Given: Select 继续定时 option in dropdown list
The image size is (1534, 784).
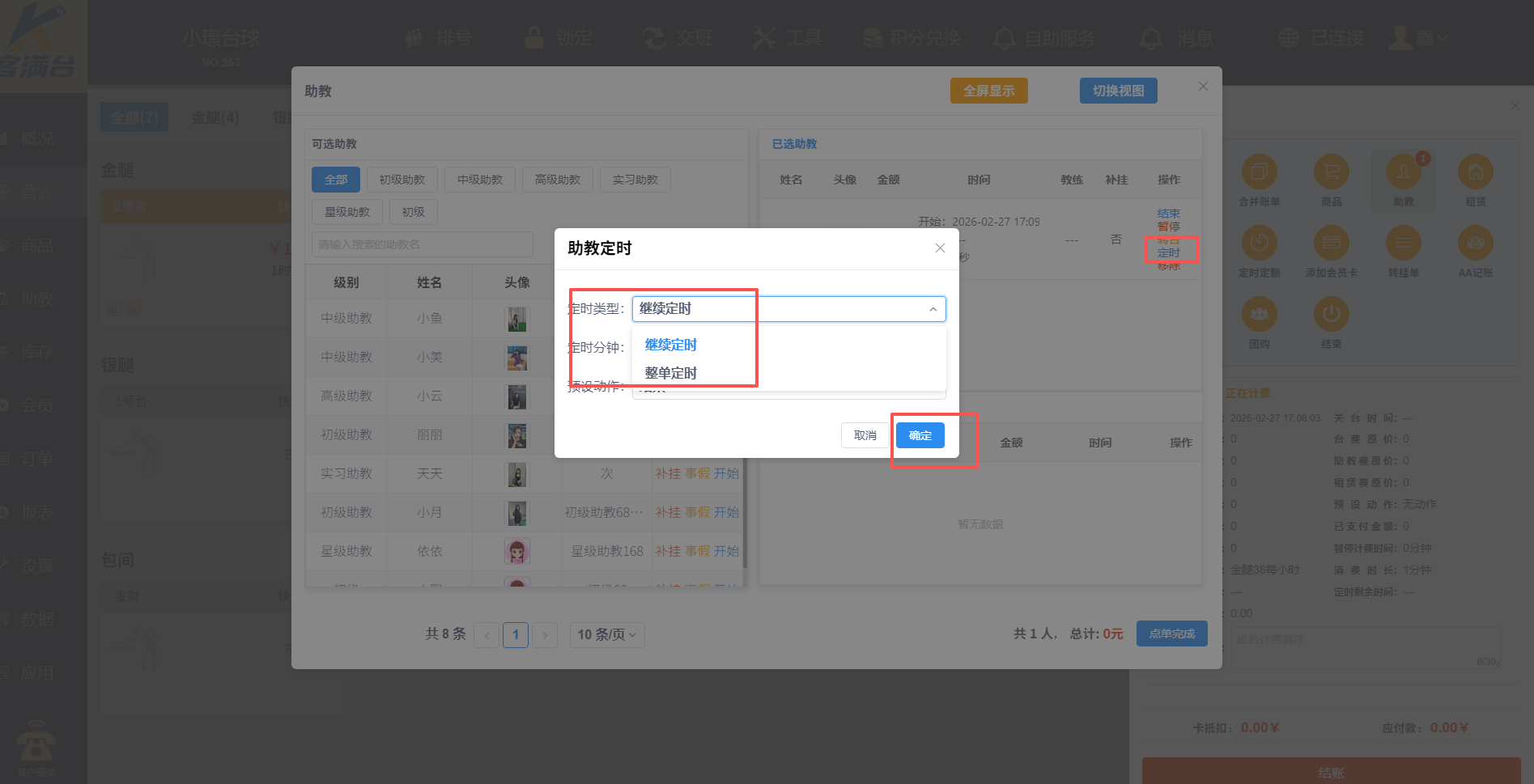Looking at the screenshot, I should pos(670,345).
